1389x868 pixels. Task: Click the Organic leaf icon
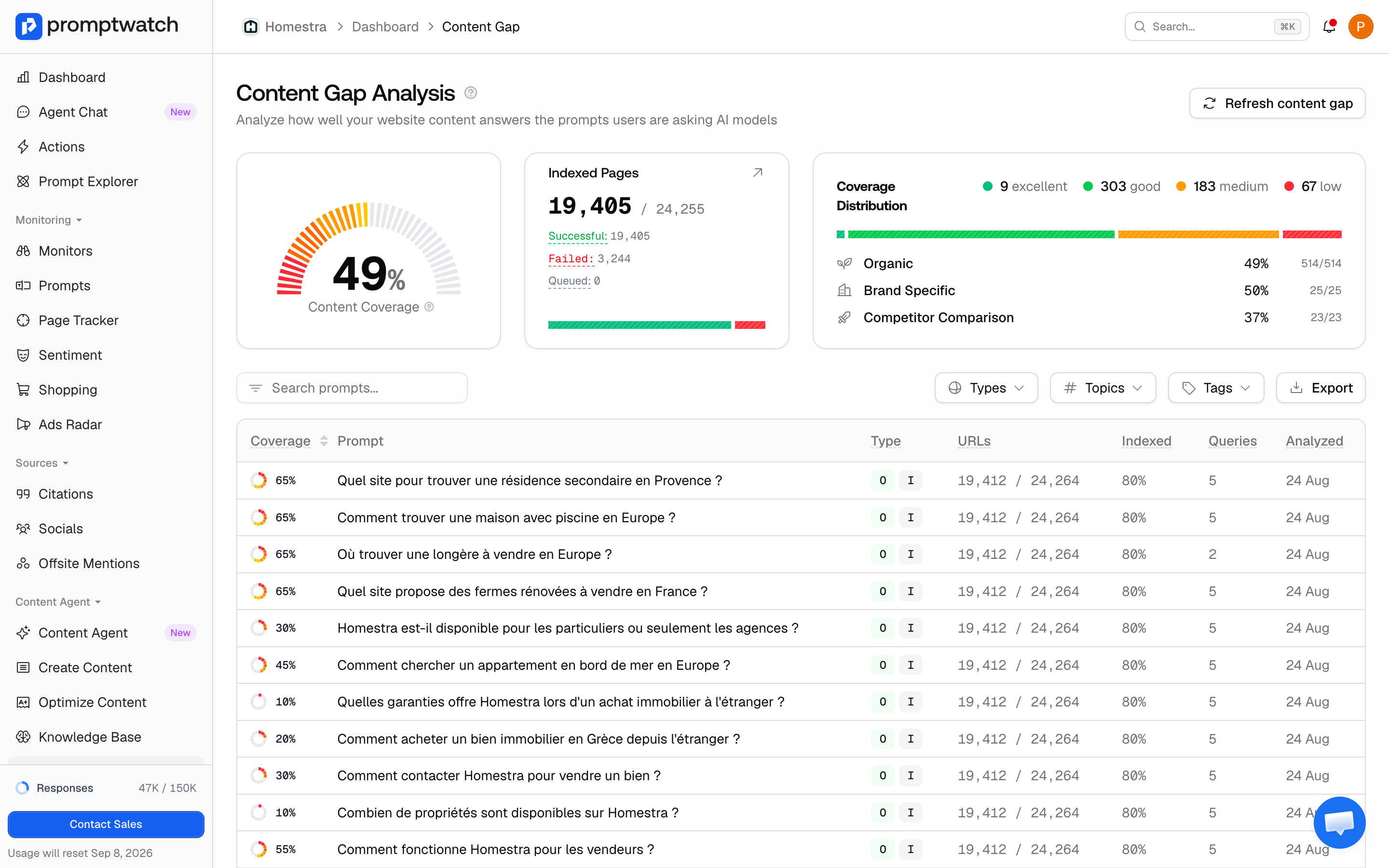[844, 263]
